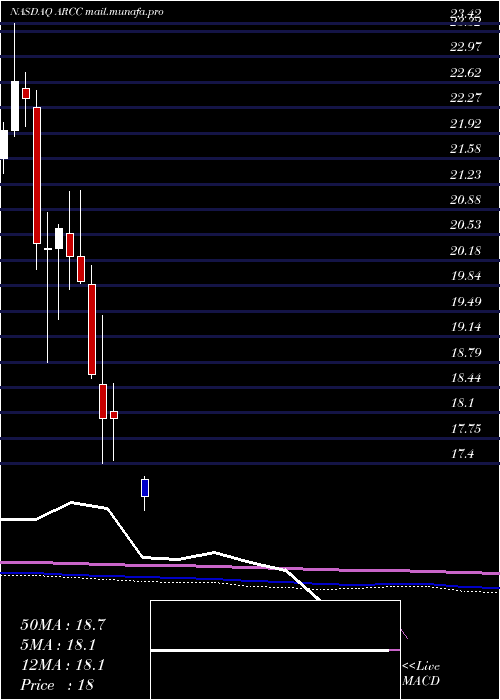Screen dimensions: 500x700
Task: Click the 19.84 price label
Action: pos(466,276)
